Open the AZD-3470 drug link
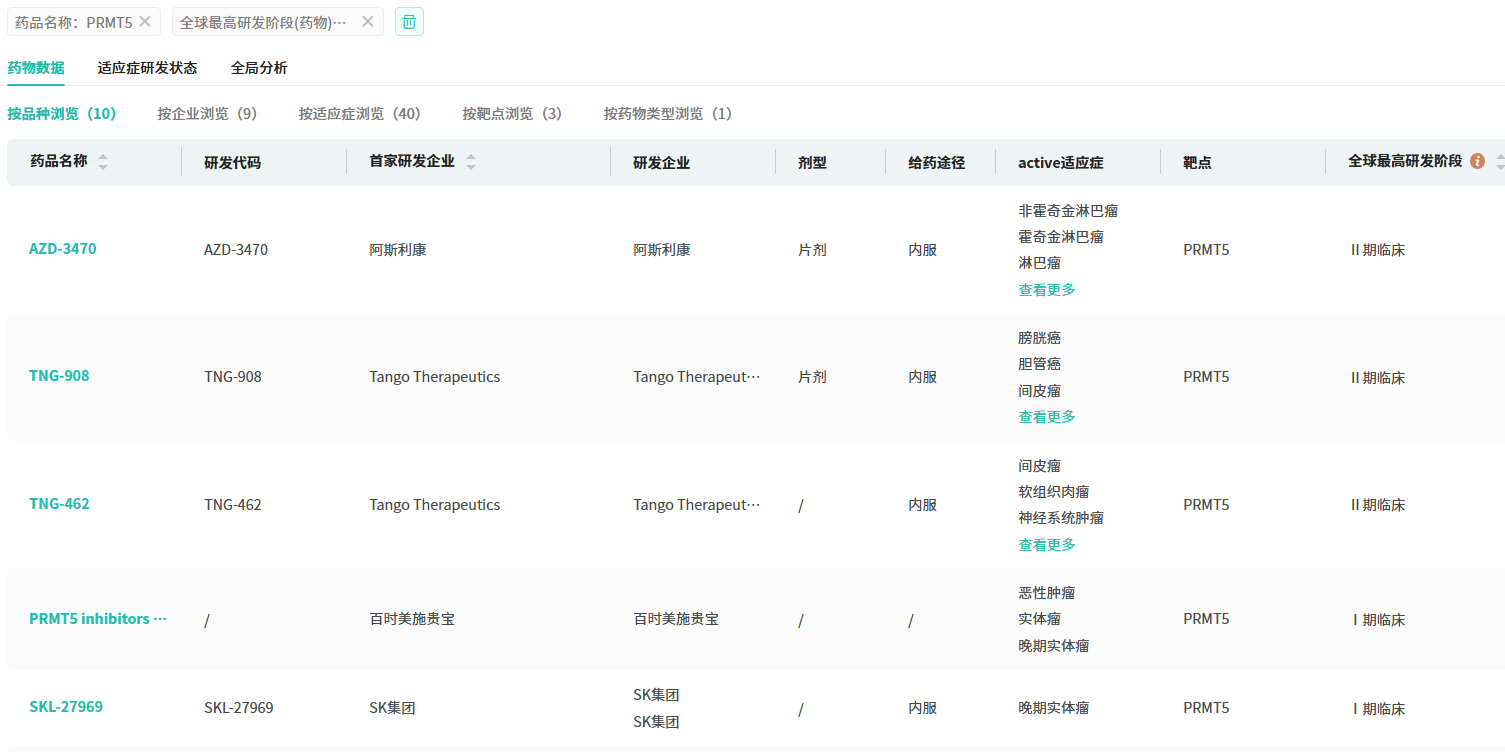The height and width of the screenshot is (752, 1505). [x=63, y=249]
